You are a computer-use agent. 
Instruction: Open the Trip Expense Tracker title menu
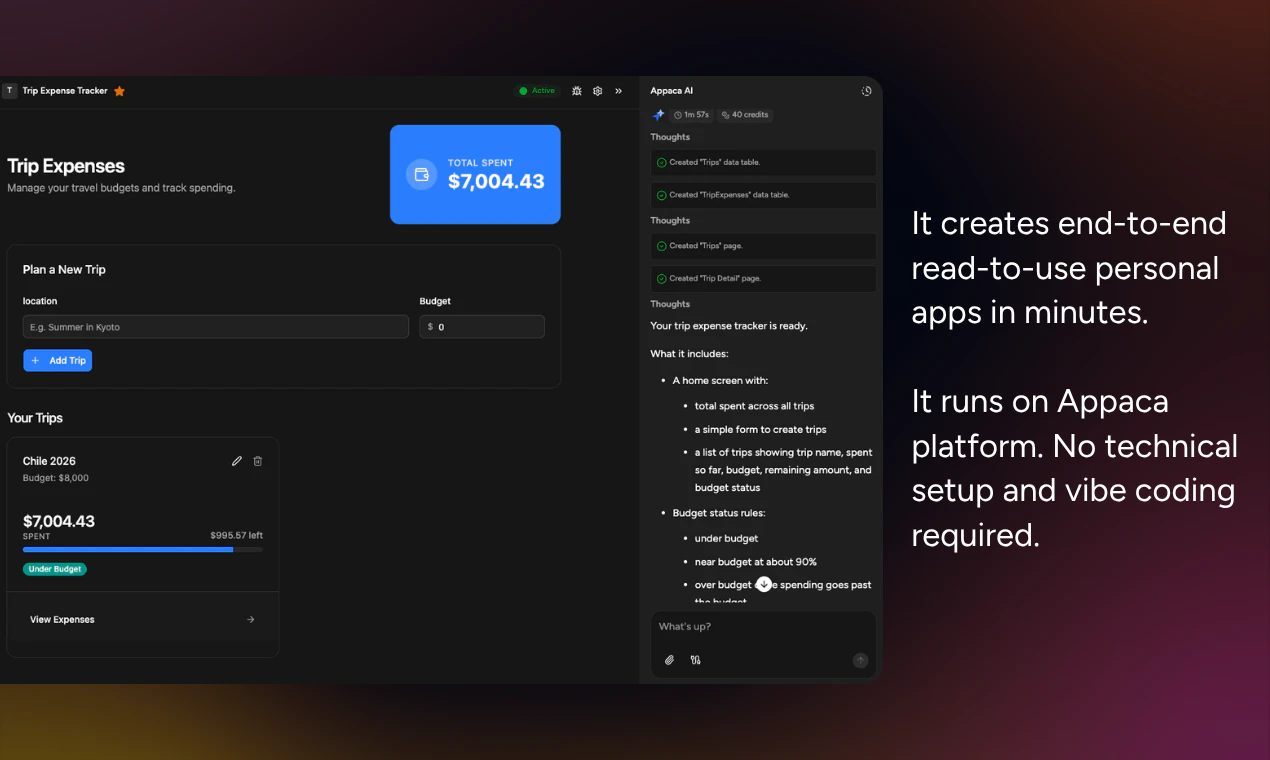(x=65, y=90)
